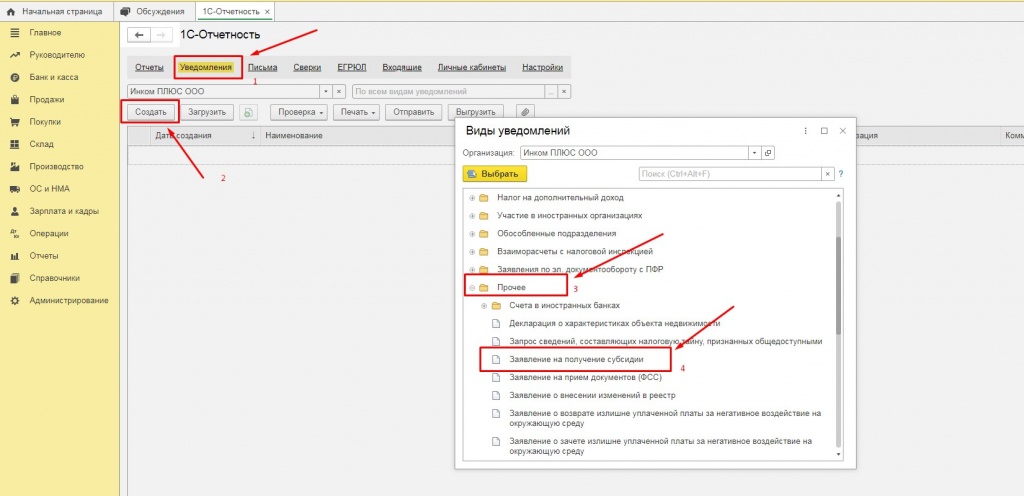
Task: Open the Главное section icon
Action: click(14, 33)
